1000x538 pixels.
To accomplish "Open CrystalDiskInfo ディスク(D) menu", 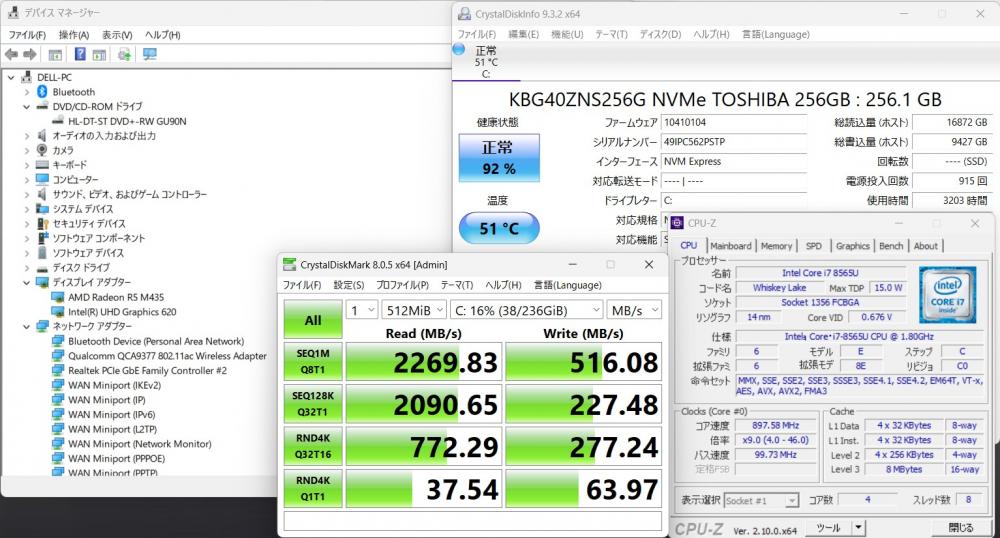I will (660, 34).
